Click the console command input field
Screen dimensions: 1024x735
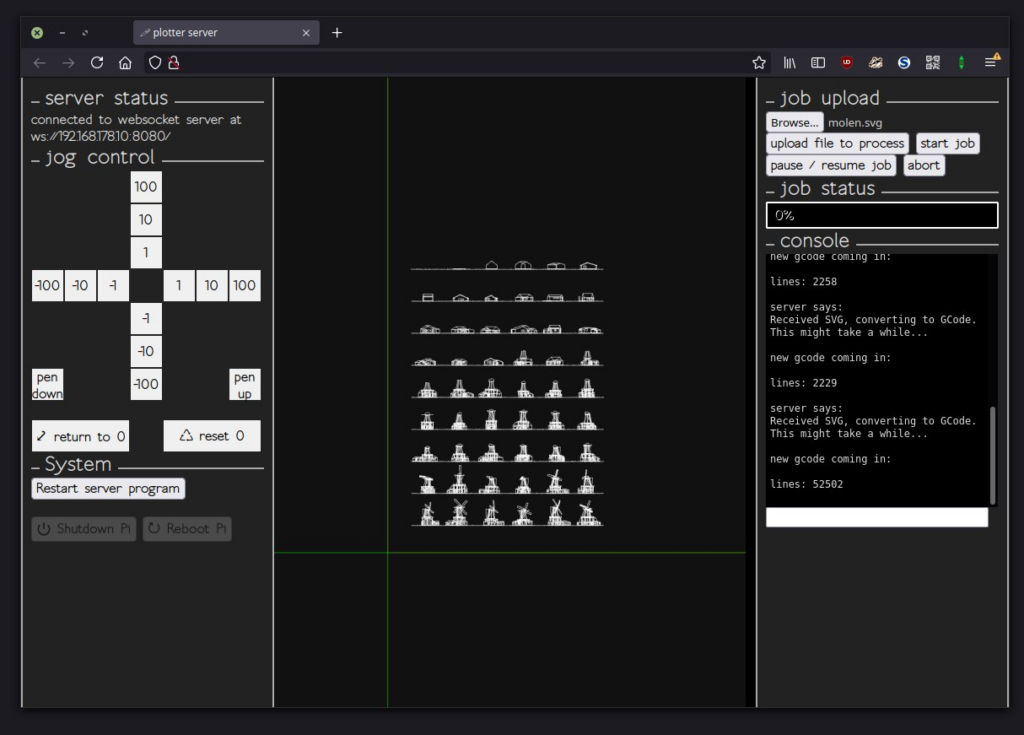point(876,517)
